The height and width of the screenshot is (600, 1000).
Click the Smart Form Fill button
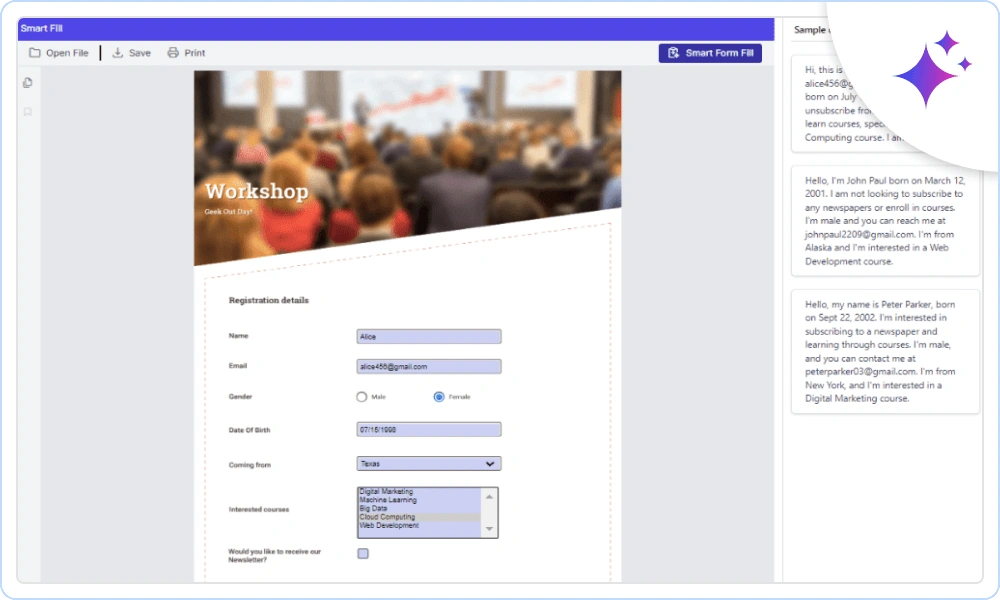point(710,52)
